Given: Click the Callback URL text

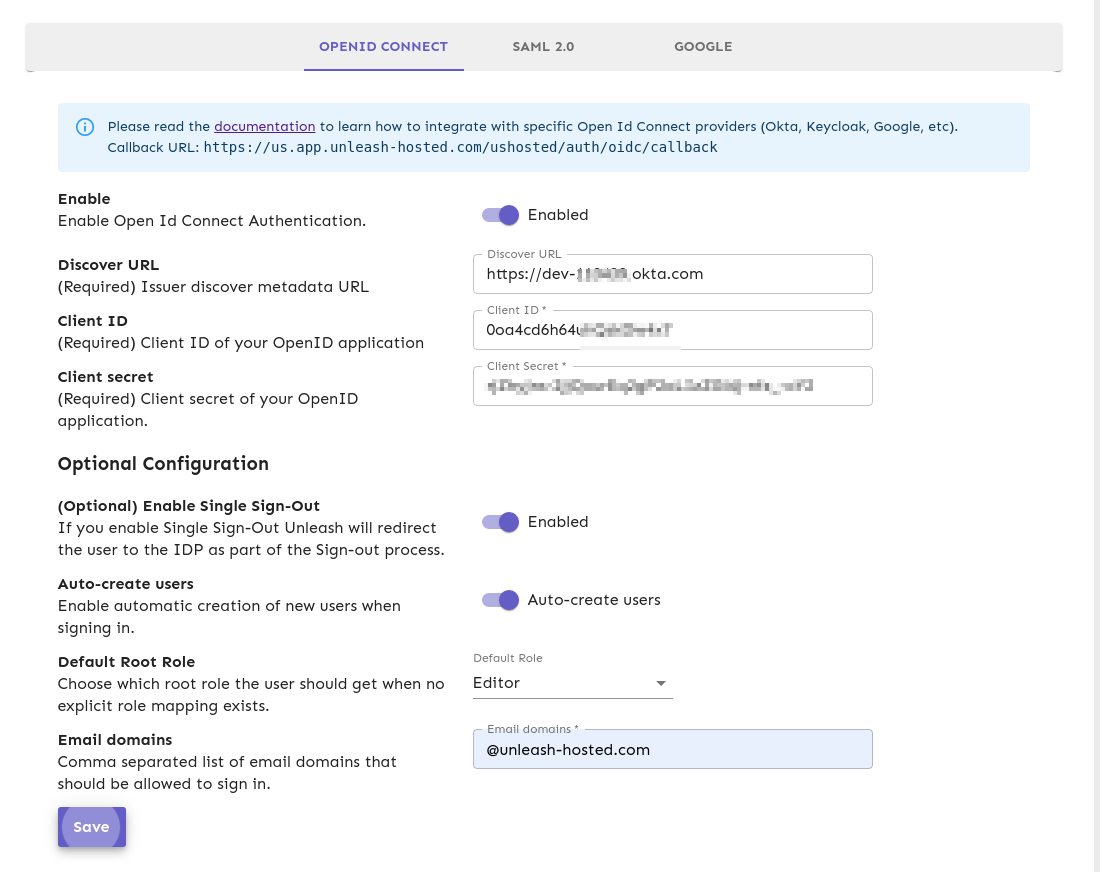Looking at the screenshot, I should [460, 147].
